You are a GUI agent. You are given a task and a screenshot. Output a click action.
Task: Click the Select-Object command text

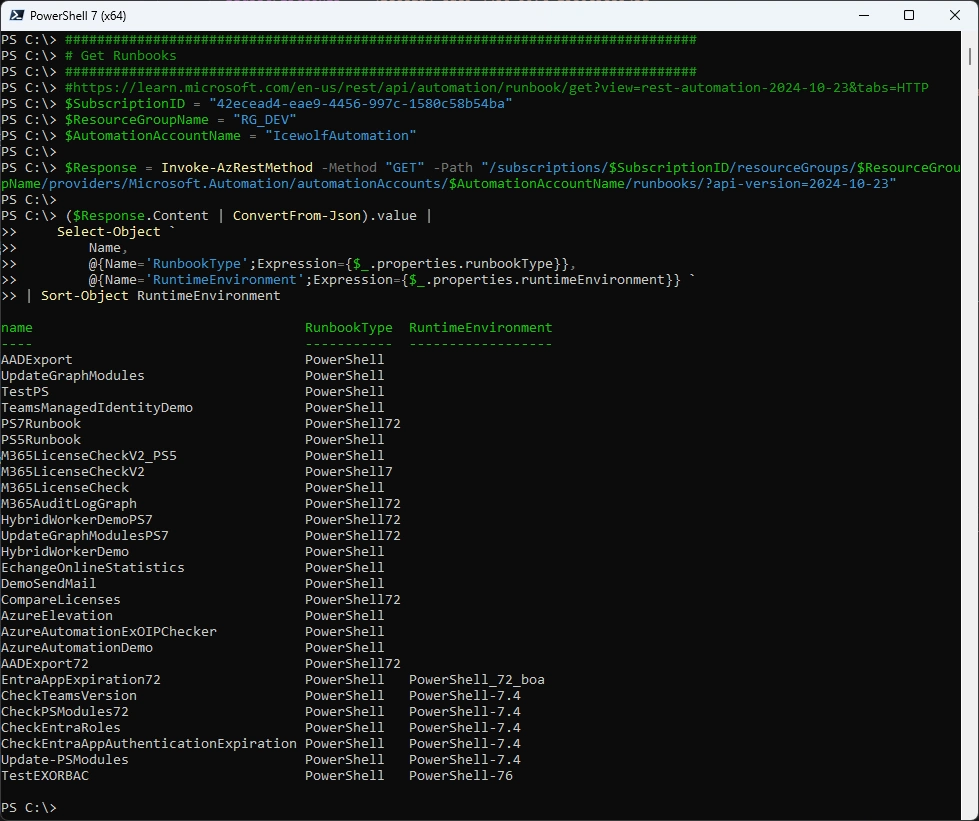tap(109, 232)
